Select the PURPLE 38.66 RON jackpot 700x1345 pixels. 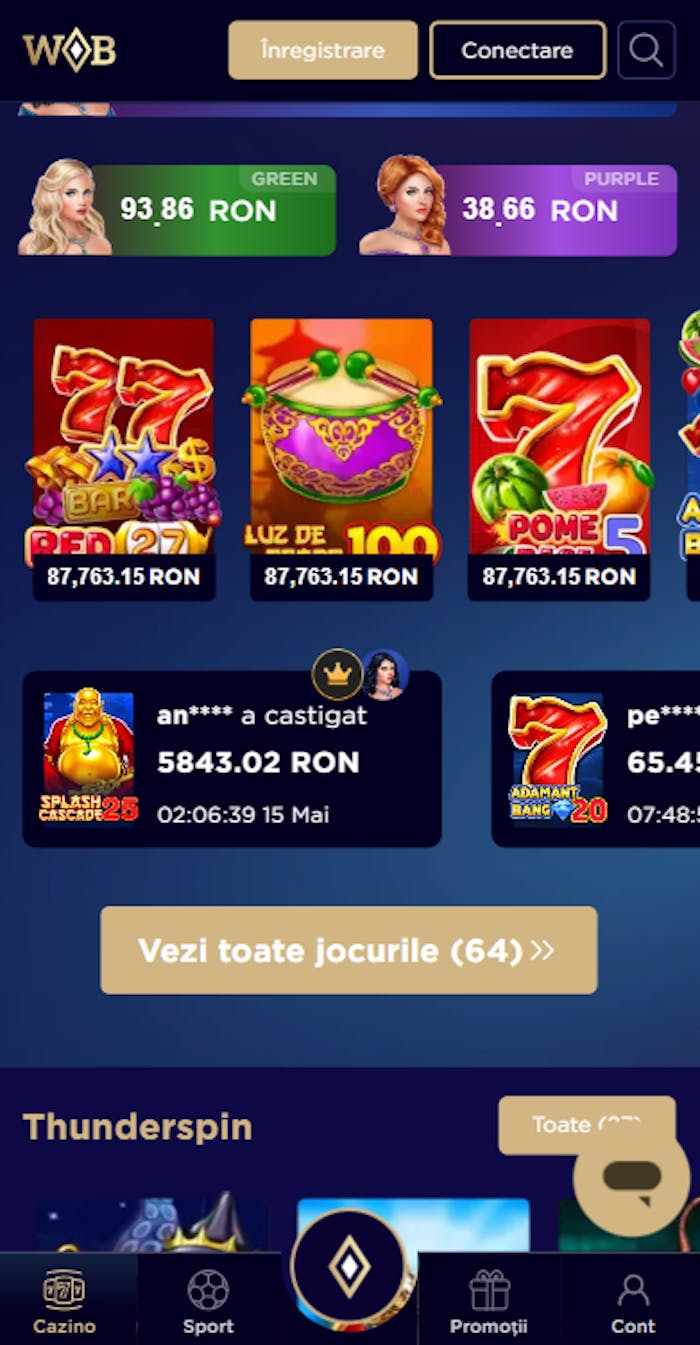[x=518, y=207]
